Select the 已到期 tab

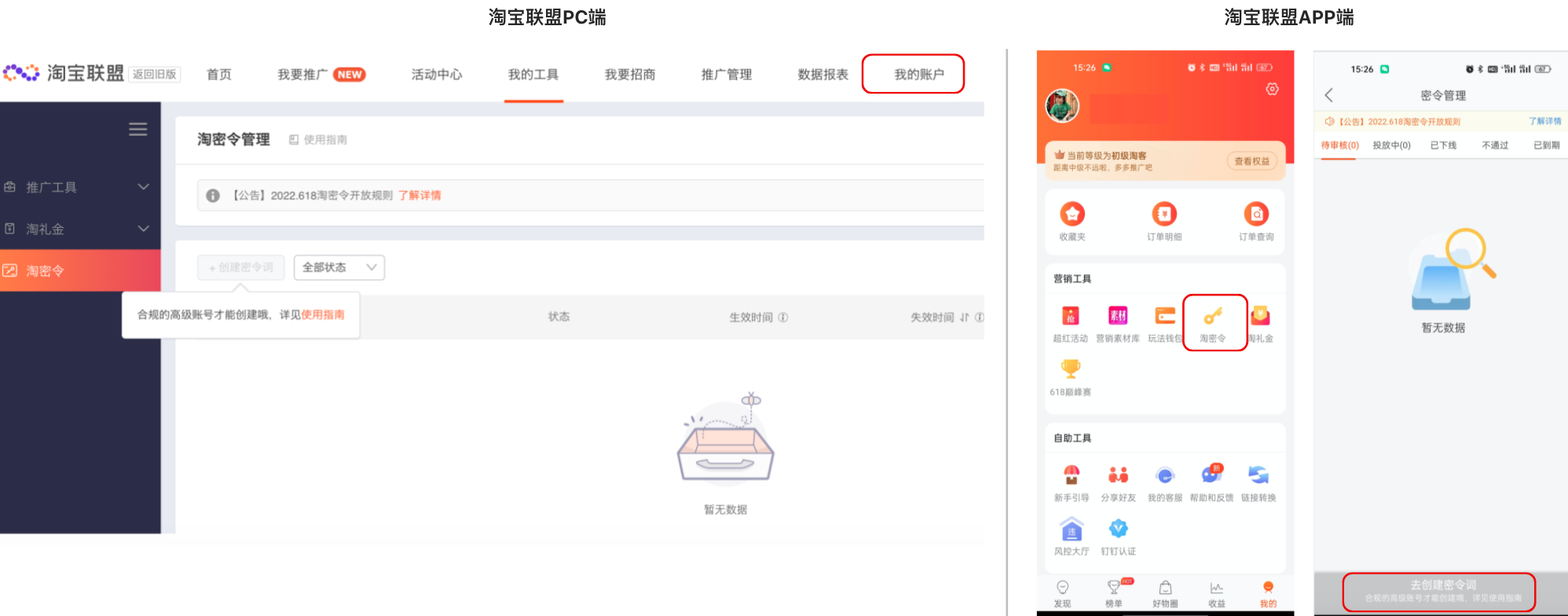(1546, 145)
